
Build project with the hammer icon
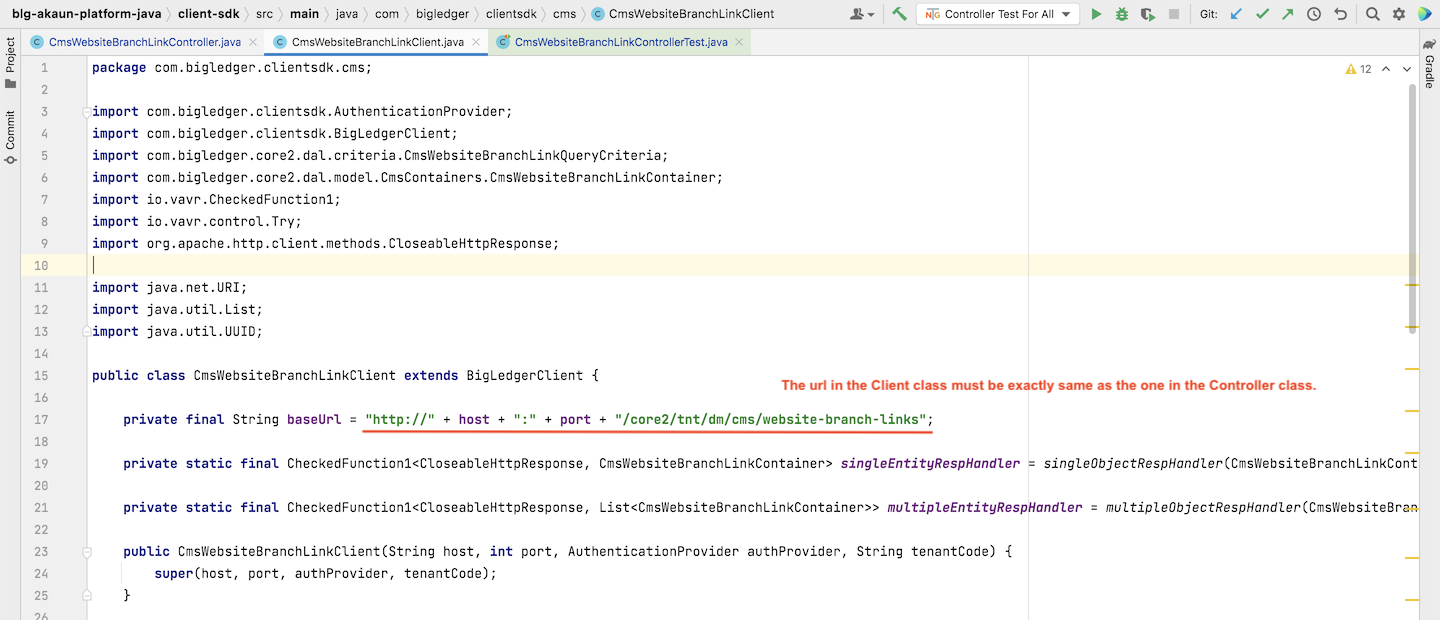(900, 14)
